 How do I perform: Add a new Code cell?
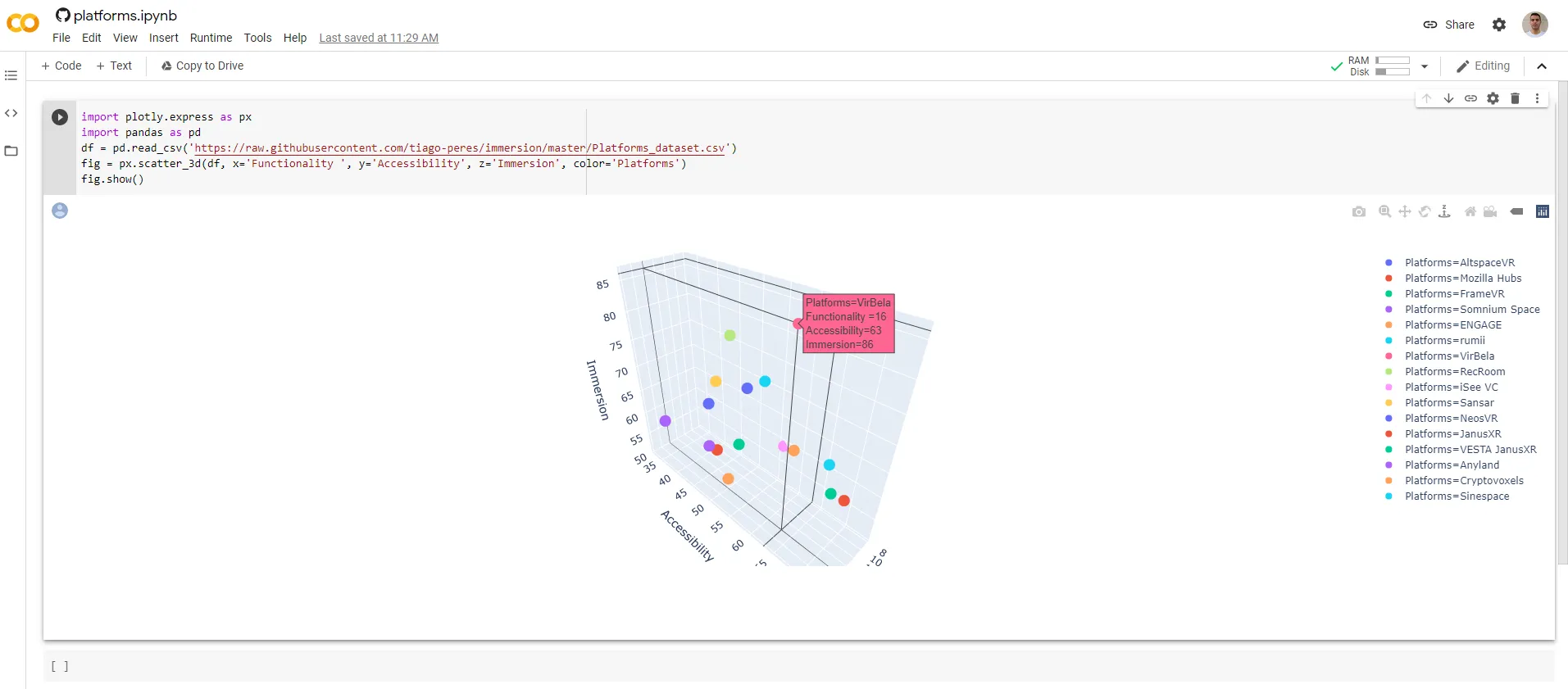pos(61,66)
